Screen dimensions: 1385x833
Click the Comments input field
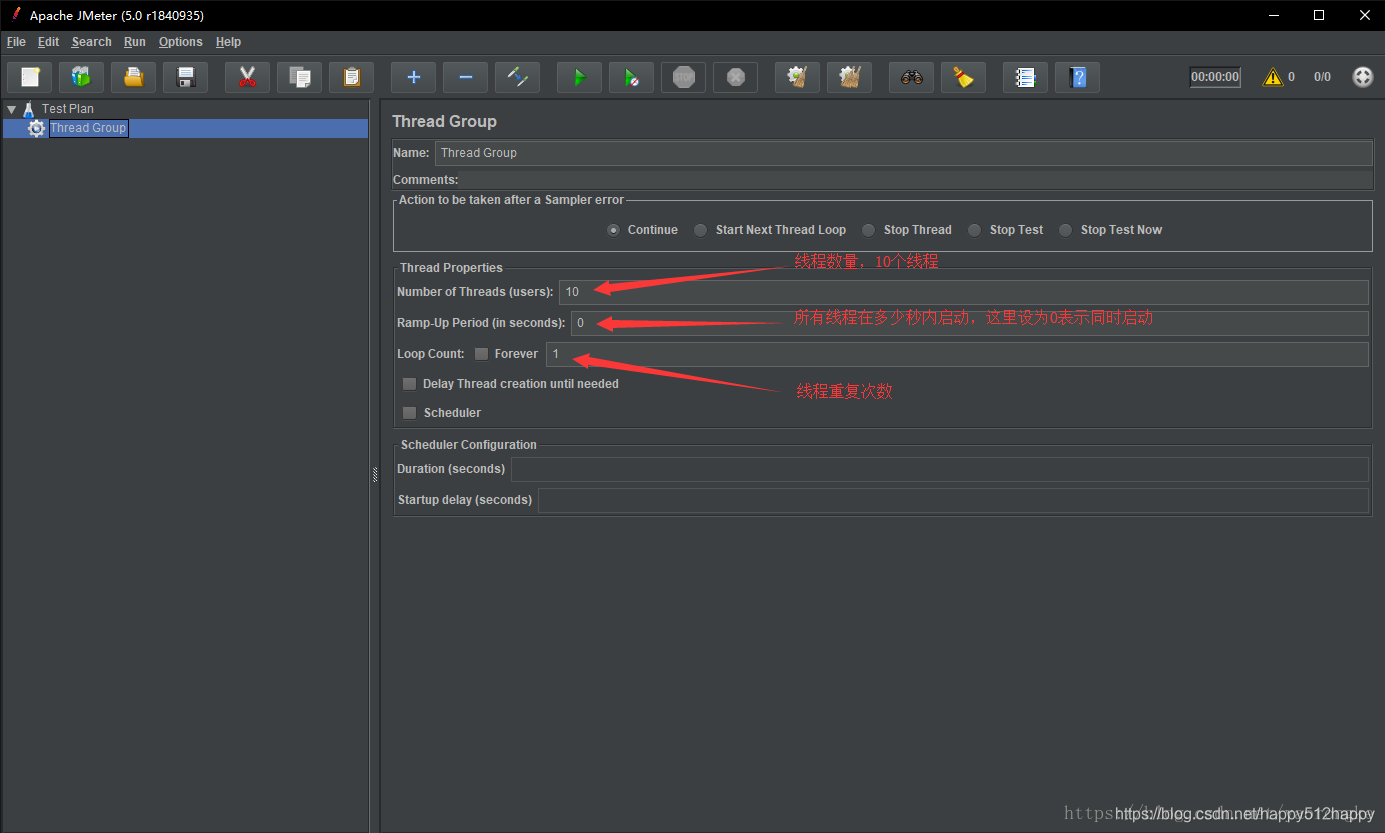tap(916, 180)
